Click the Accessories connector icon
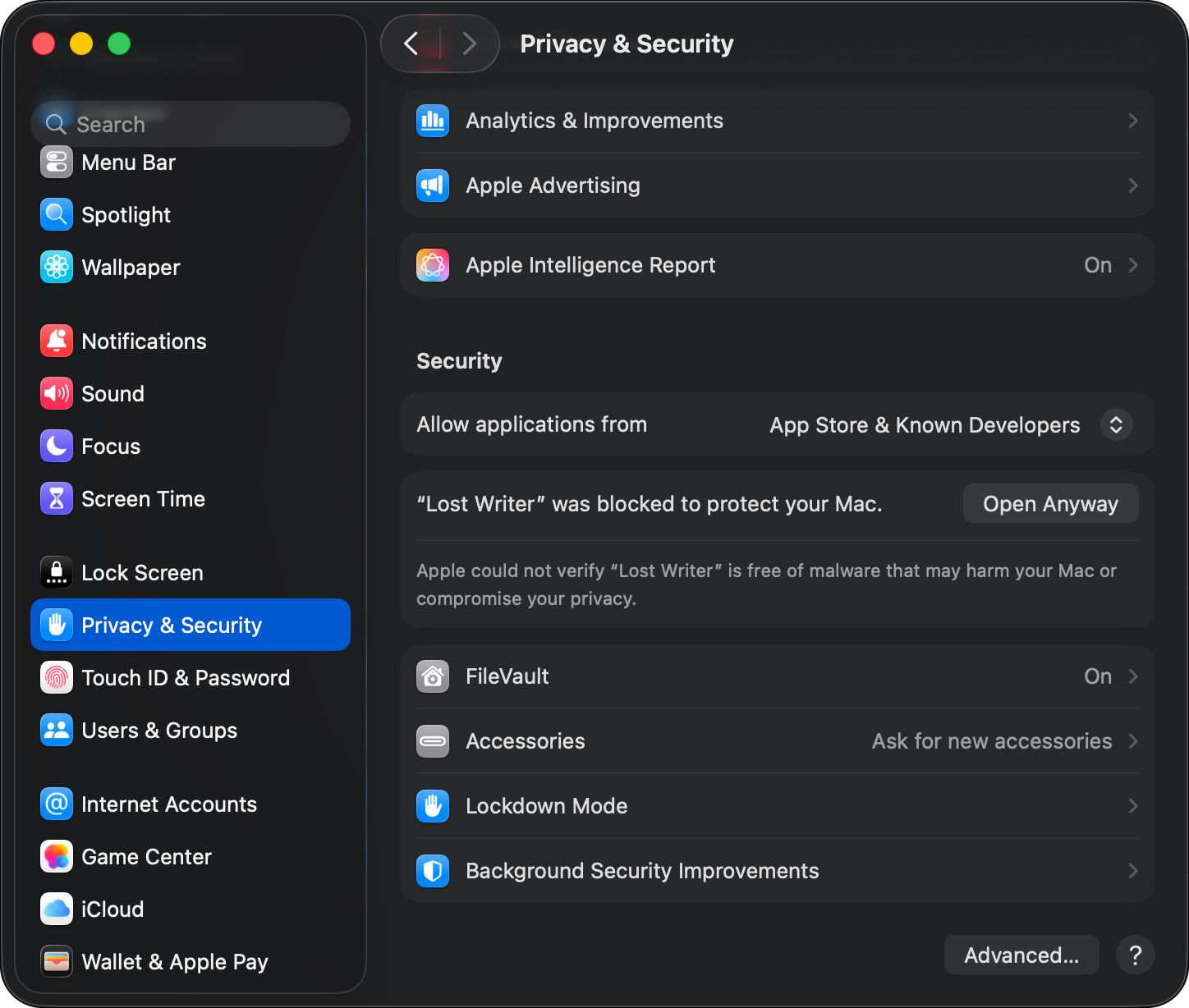The image size is (1189, 1008). click(433, 741)
